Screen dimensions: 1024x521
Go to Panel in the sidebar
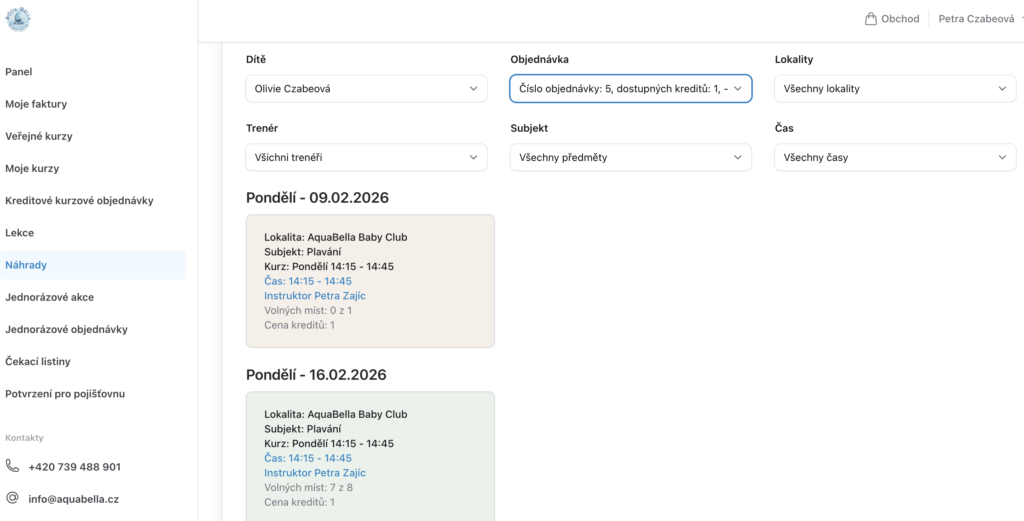pos(19,72)
